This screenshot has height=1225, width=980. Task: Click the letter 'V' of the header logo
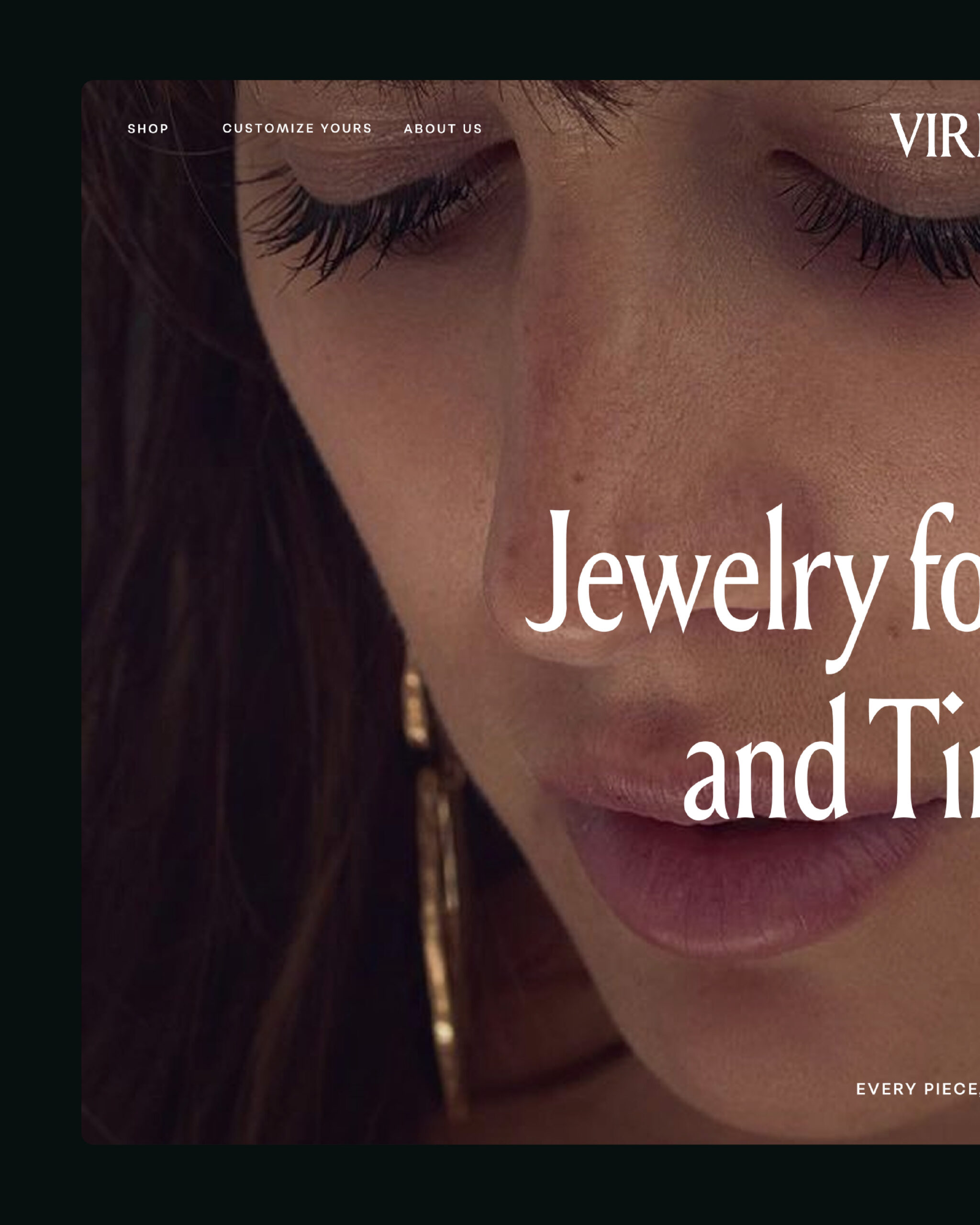coord(907,135)
